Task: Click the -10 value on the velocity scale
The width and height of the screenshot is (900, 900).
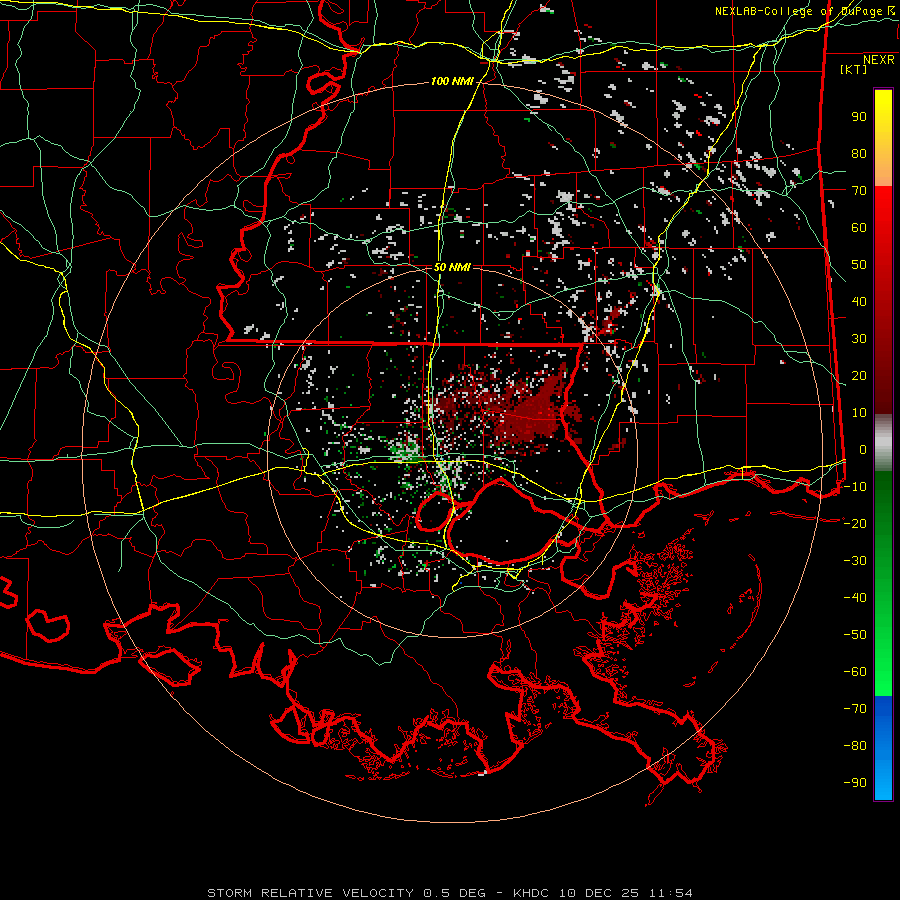Action: (855, 487)
